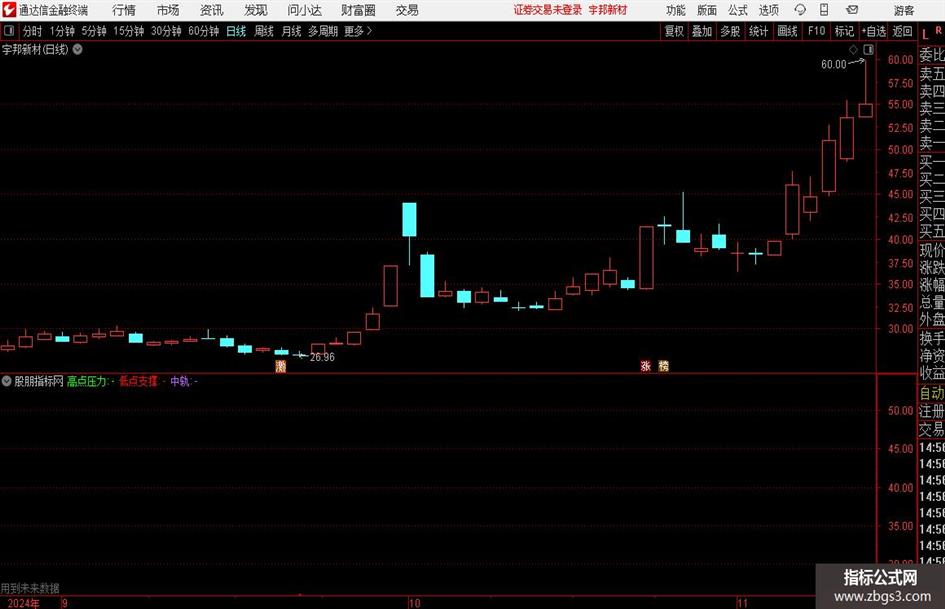The width and height of the screenshot is (945, 609).
Task: Click the 通达信 red logo icon
Action: click(9, 10)
